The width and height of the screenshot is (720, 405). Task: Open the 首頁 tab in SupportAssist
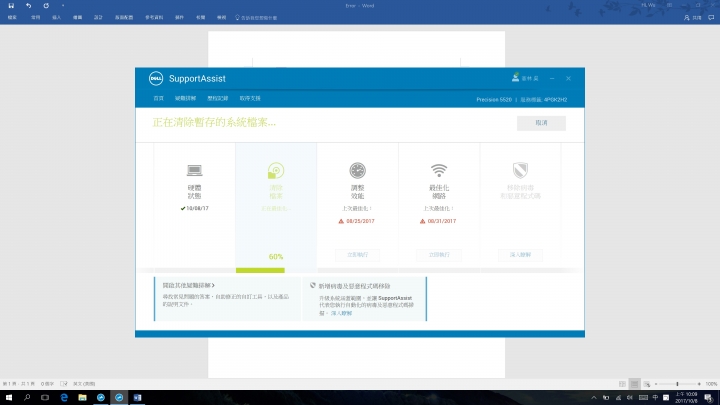[158, 98]
